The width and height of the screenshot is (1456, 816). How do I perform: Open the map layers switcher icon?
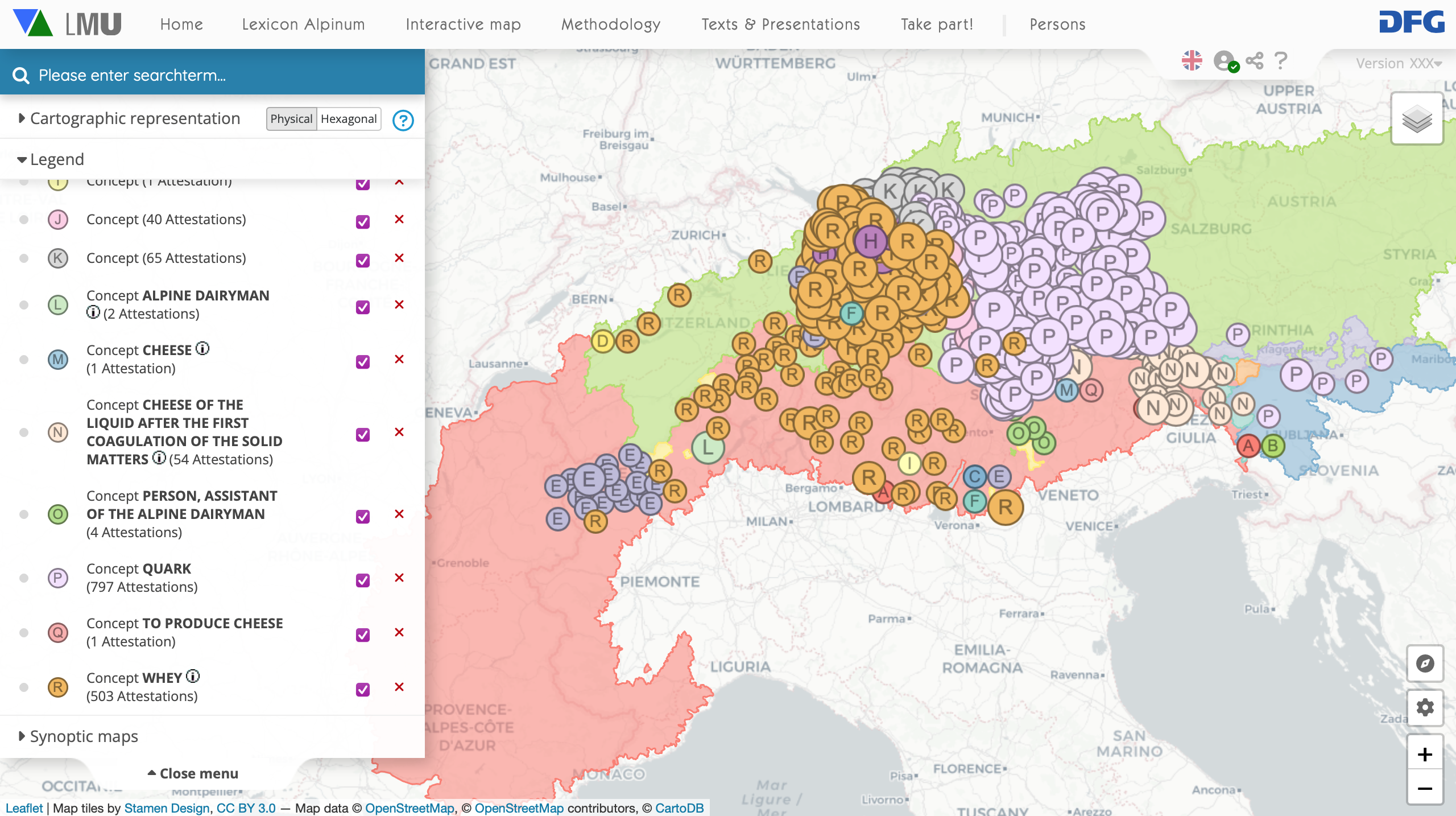click(x=1416, y=119)
